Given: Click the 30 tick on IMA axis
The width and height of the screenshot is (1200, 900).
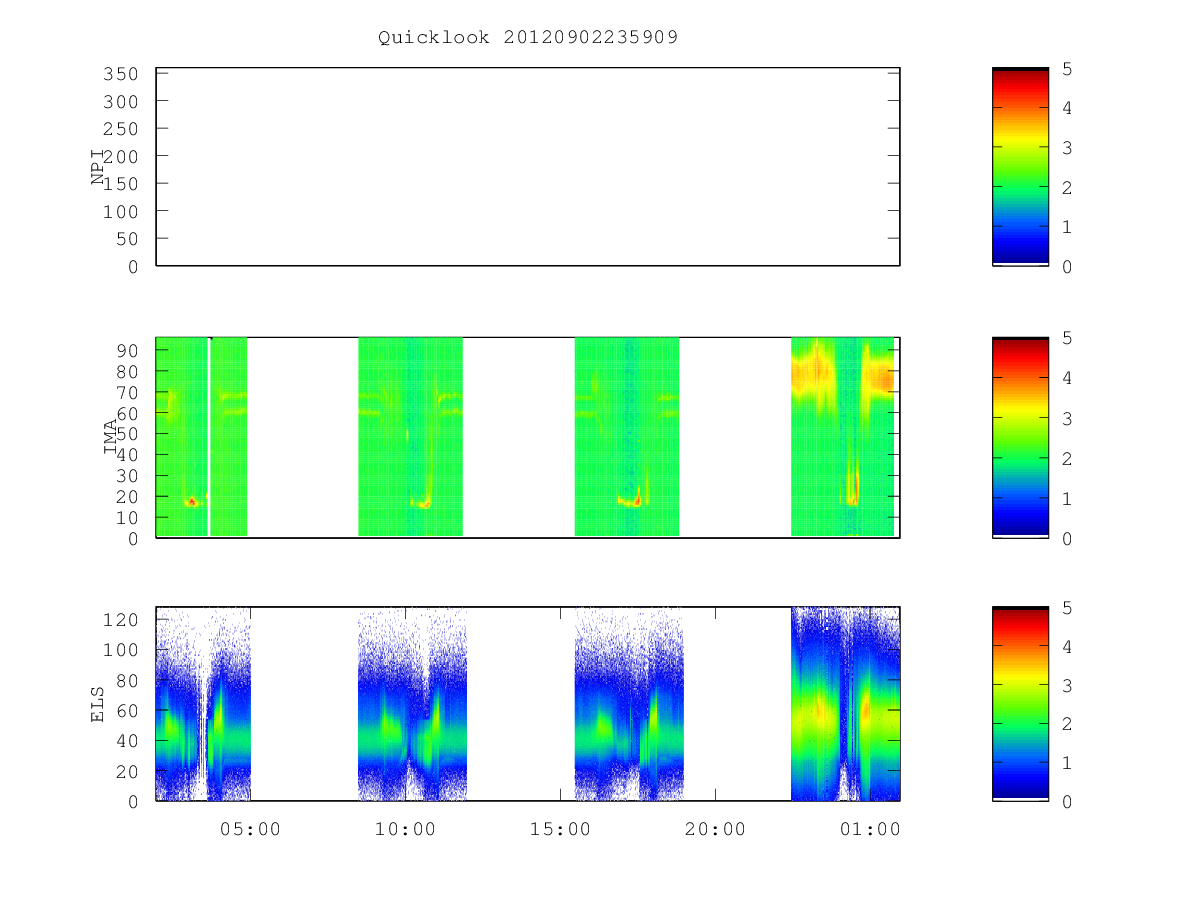Looking at the screenshot, I should pos(127,476).
